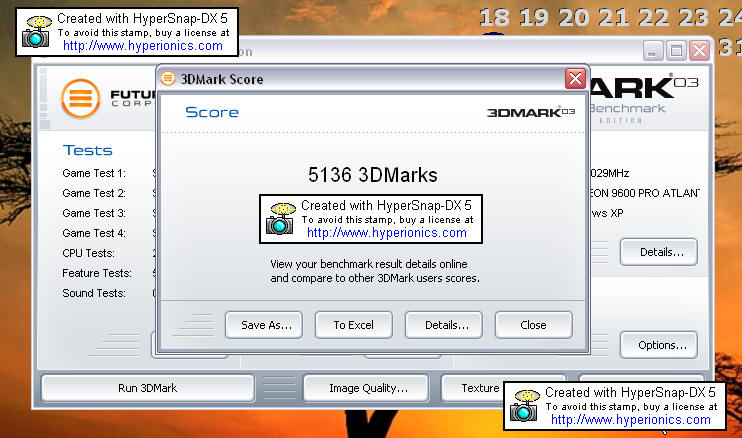742x438 pixels.
Task: Close 3DMark Score dialog with red X
Action: [575, 79]
